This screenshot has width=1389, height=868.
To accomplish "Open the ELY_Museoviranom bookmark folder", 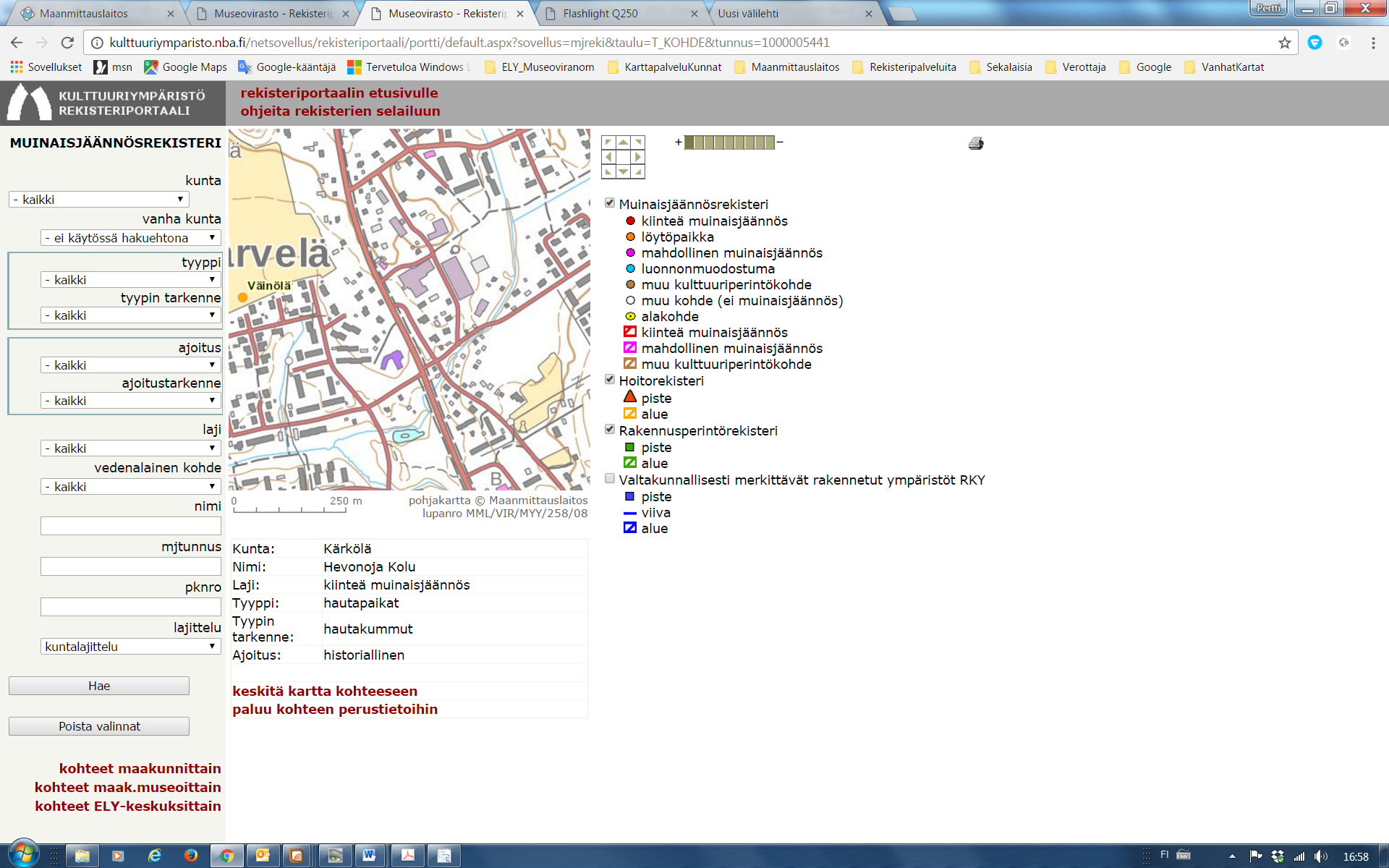I will 539,67.
